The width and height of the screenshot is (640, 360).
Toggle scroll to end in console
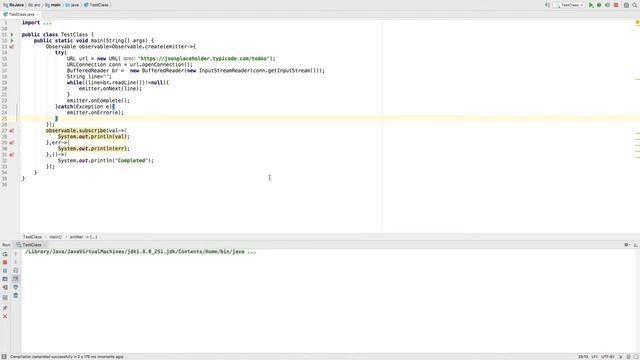16,279
